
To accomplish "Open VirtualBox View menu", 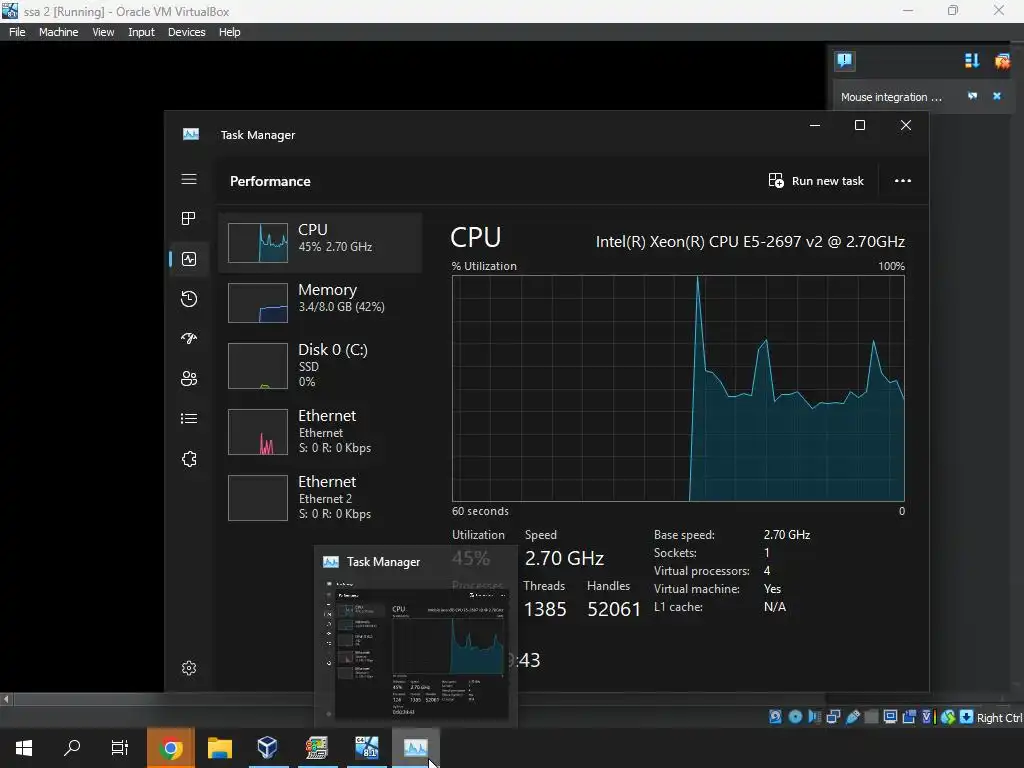I will click(x=103, y=32).
